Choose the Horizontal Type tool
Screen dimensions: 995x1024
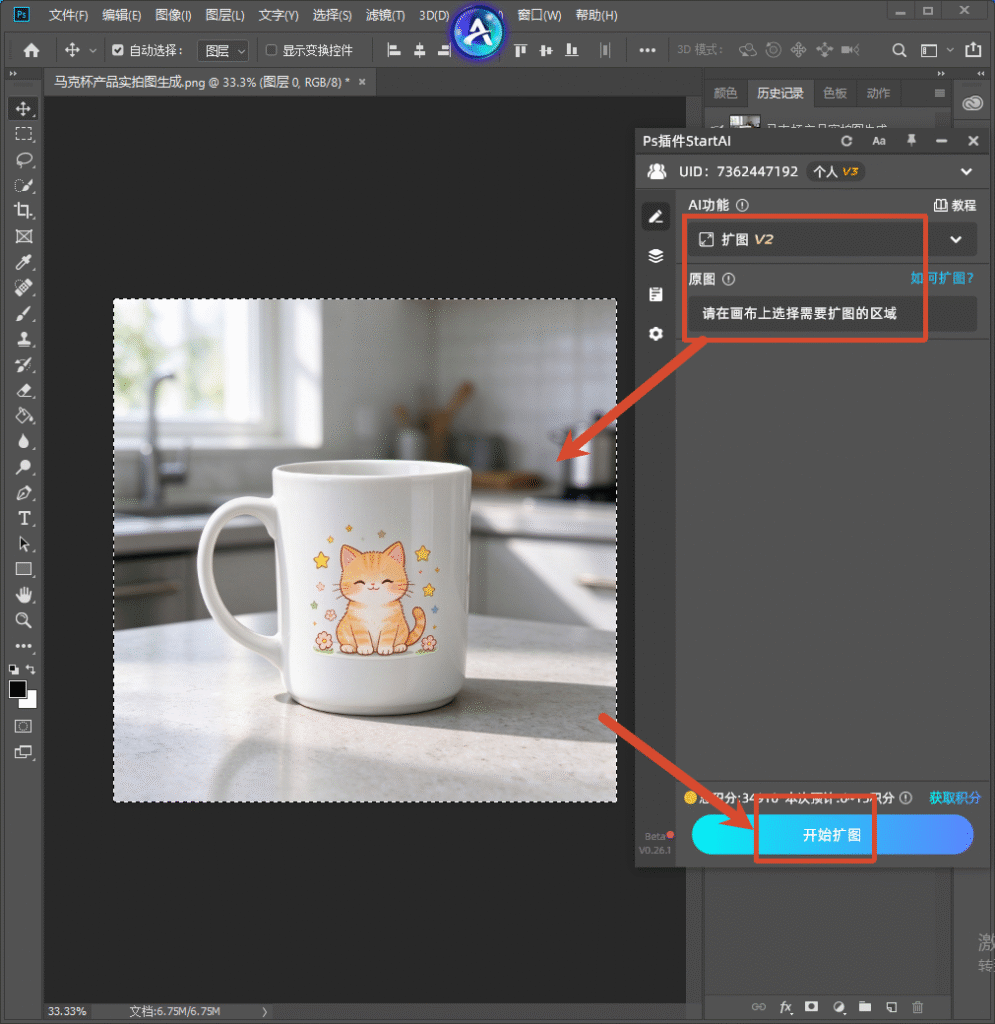click(24, 518)
